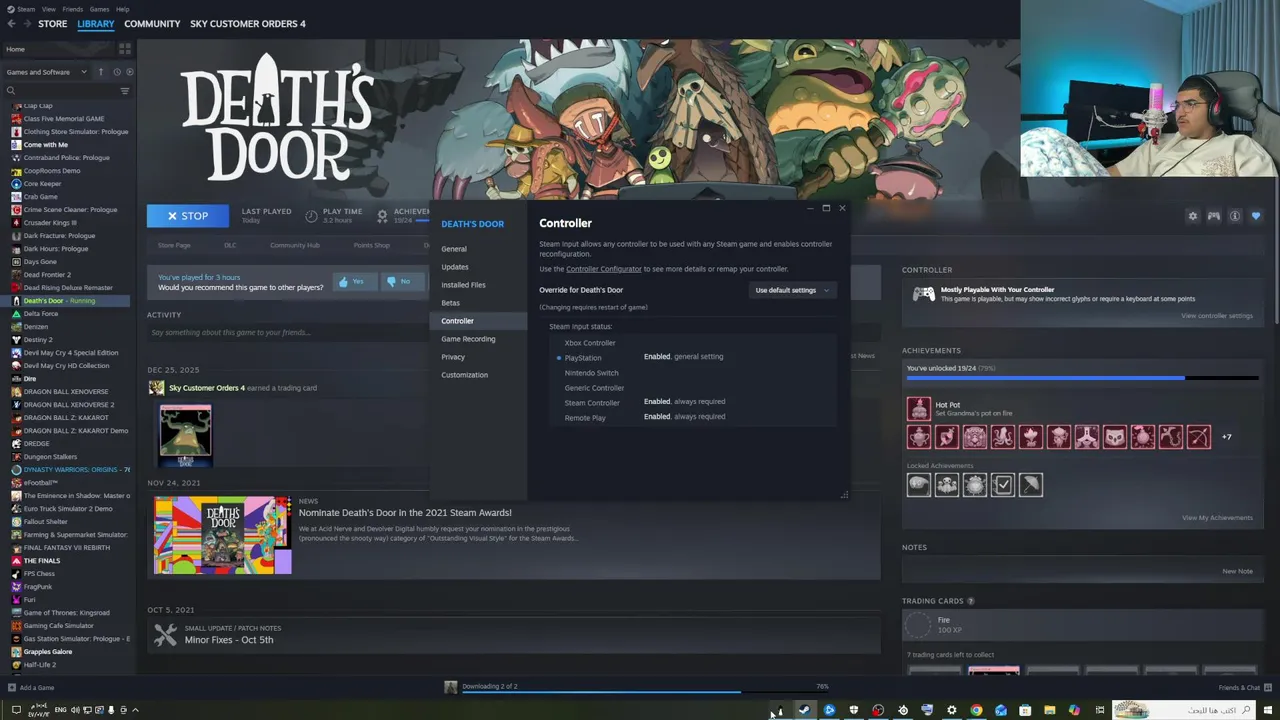Select Customization in properties sidebar
Viewport: 1280px width, 720px height.
465,375
